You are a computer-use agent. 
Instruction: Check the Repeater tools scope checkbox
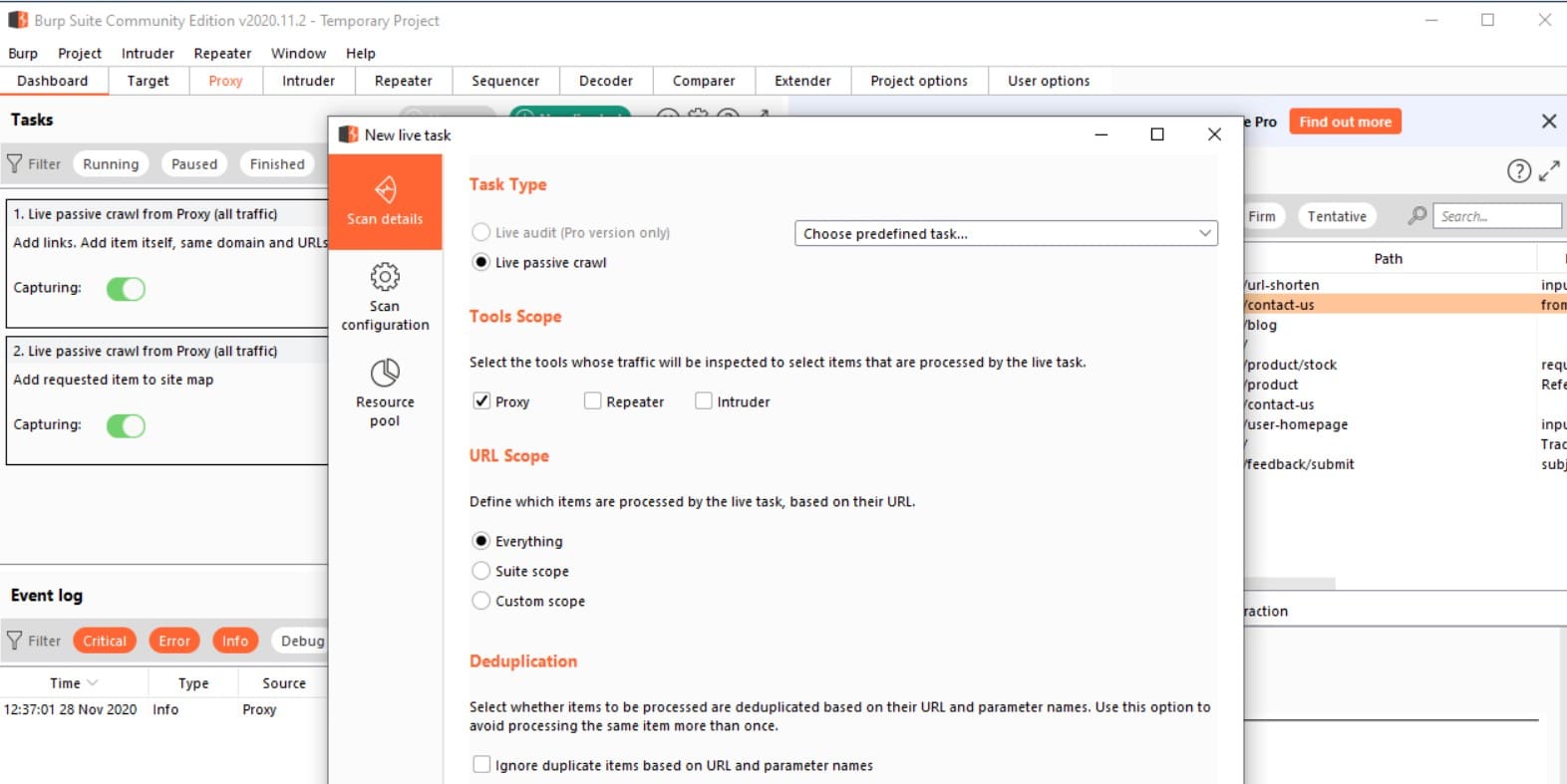592,401
